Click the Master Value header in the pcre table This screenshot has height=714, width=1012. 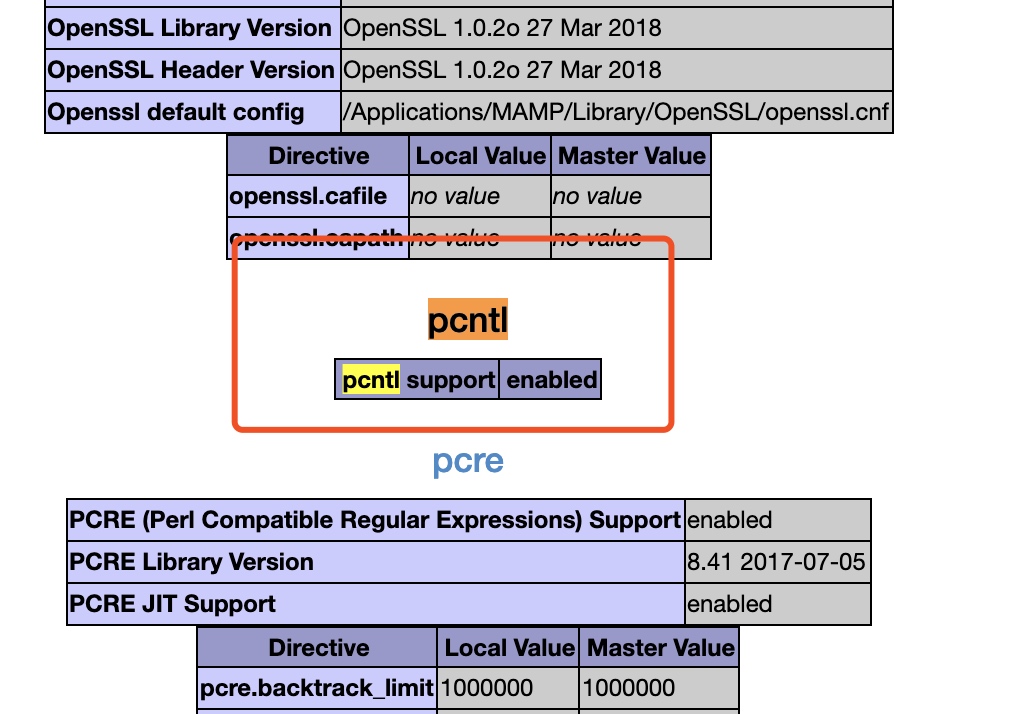pyautogui.click(x=659, y=648)
